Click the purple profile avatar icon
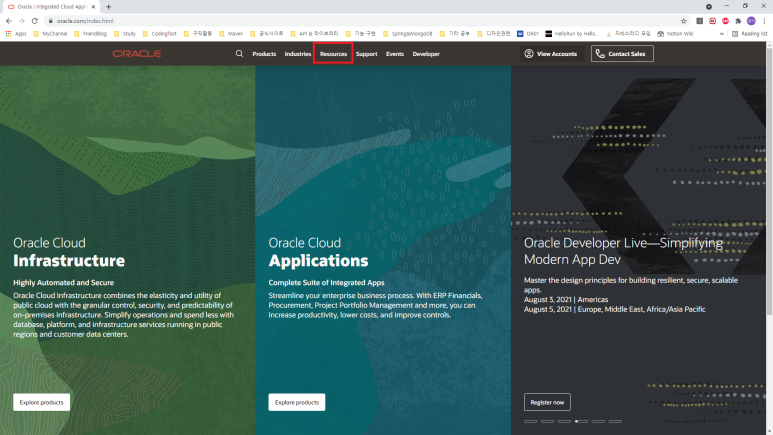This screenshot has height=435, width=773. pyautogui.click(x=751, y=21)
